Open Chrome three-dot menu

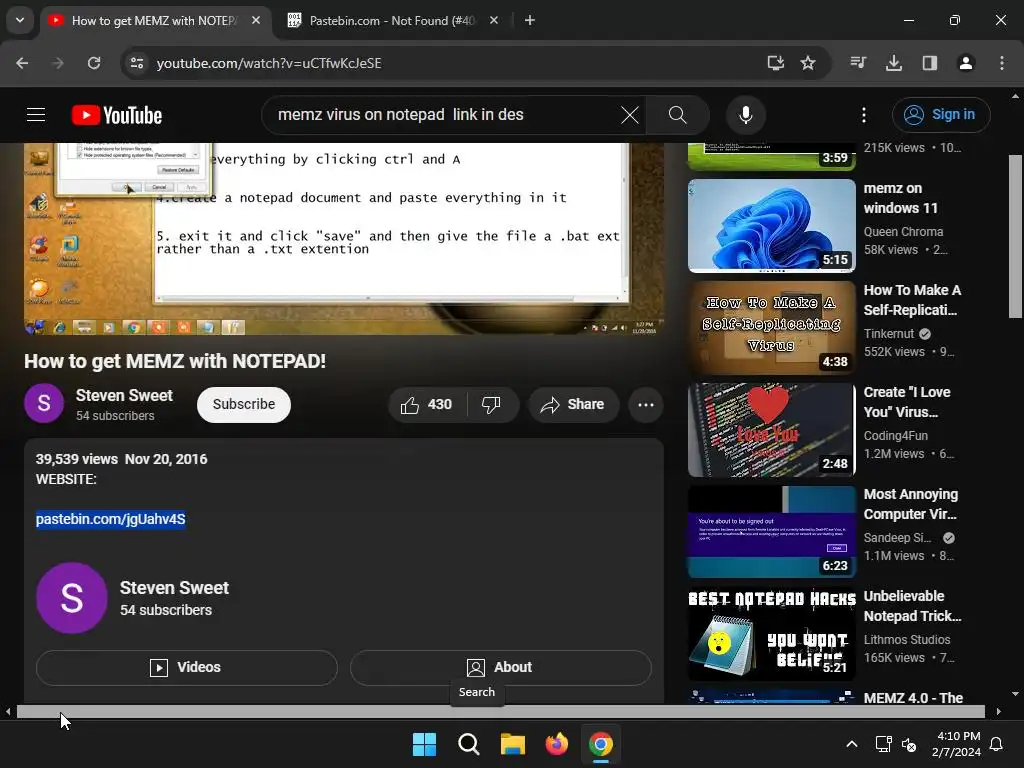(x=1001, y=63)
